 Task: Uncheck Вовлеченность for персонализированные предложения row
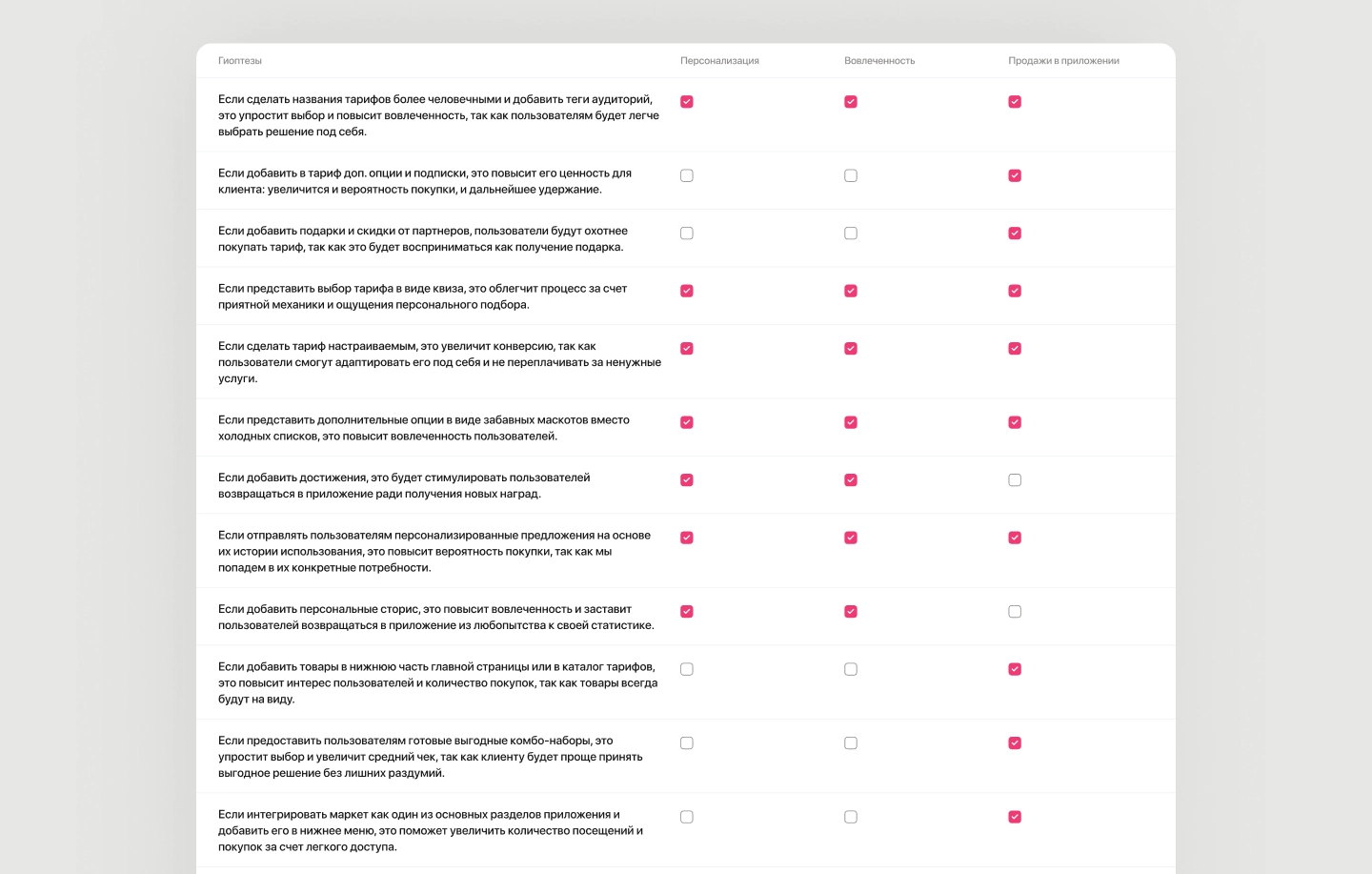pyautogui.click(x=851, y=538)
